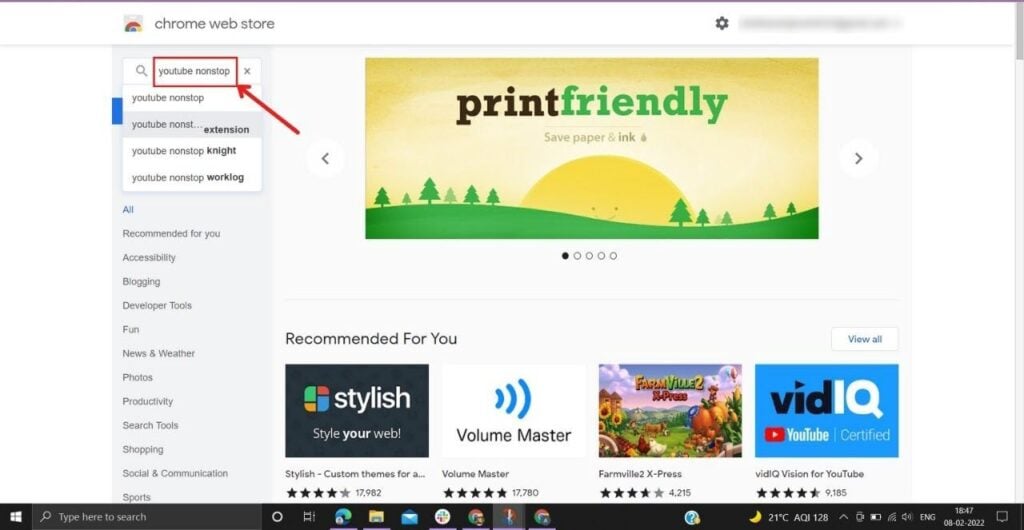The image size is (1024, 530).
Task: Go to previous carousel banner
Action: (325, 159)
